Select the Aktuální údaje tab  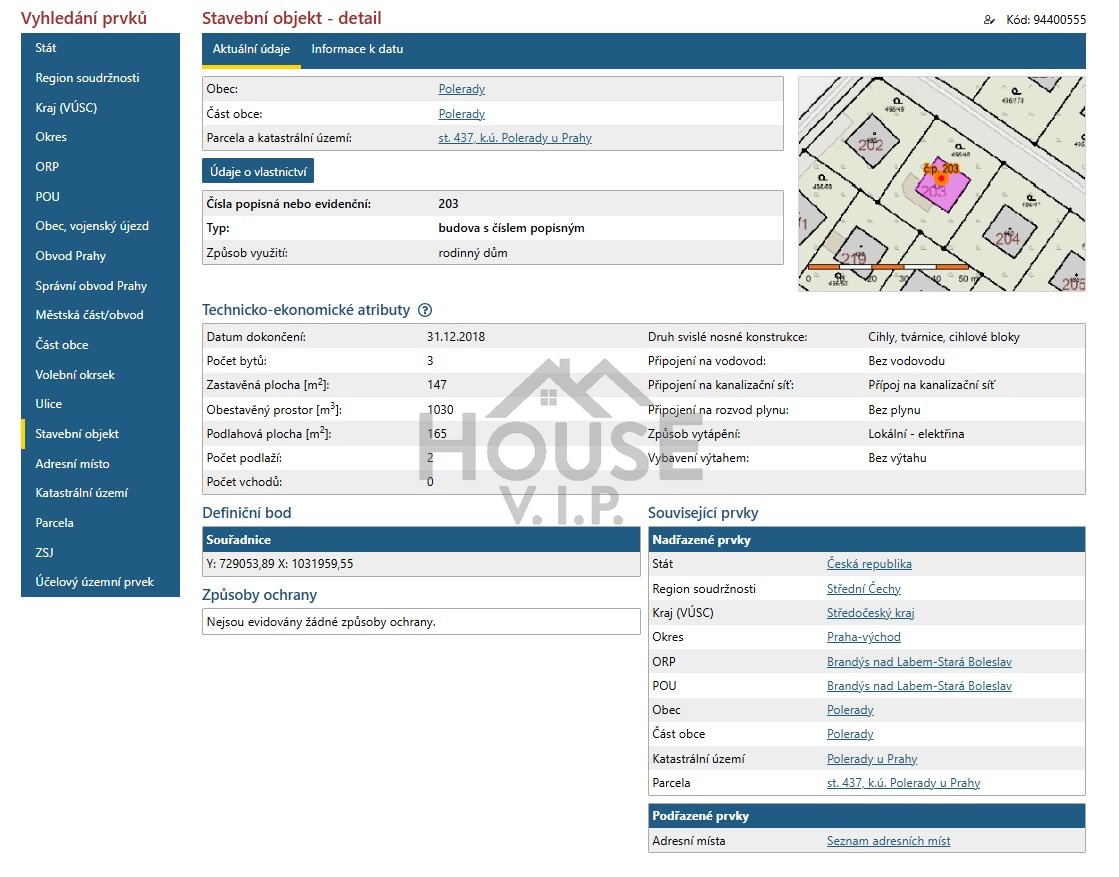(251, 49)
